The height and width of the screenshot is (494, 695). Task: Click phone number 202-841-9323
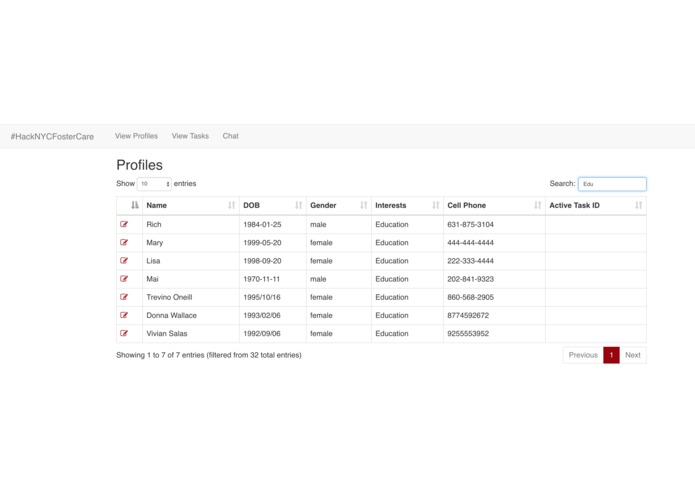click(x=470, y=279)
